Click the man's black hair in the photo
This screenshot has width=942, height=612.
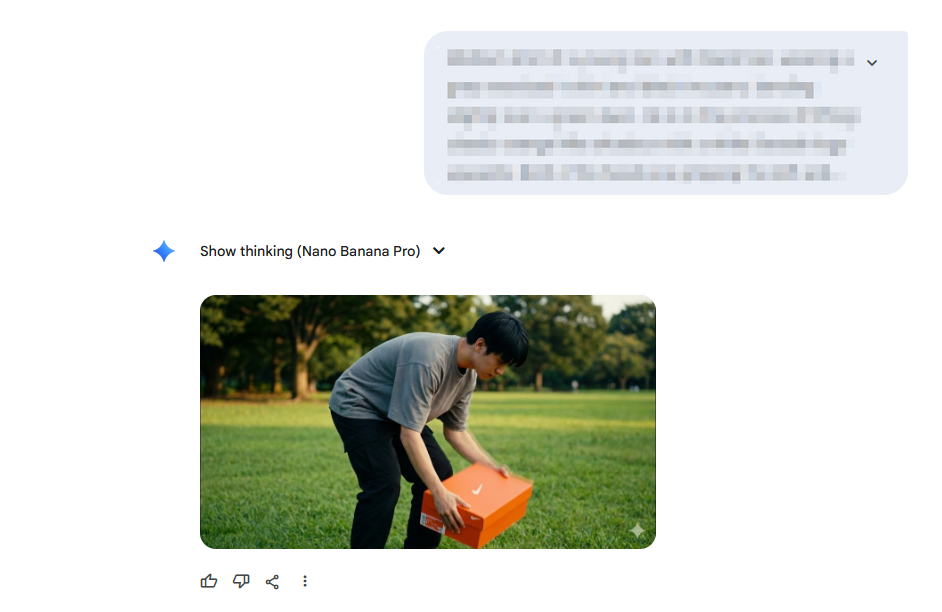point(500,337)
